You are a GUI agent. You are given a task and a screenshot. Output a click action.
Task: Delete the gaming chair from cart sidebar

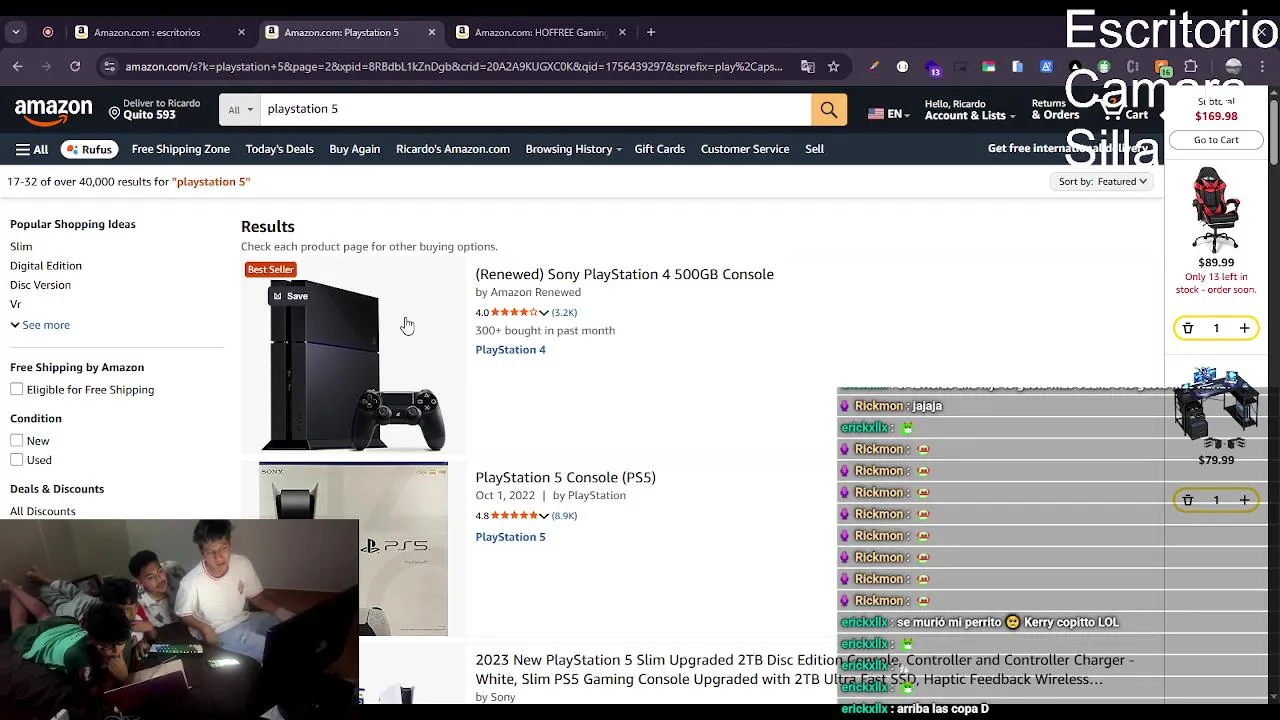1188,328
